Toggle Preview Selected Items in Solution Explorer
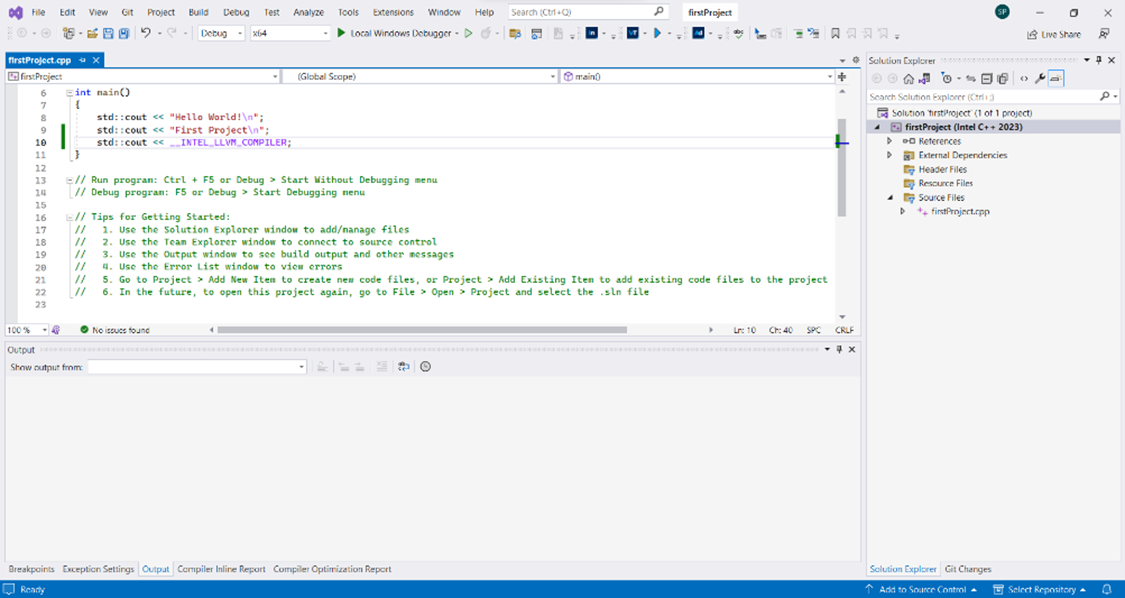1125x598 pixels. 1056,78
